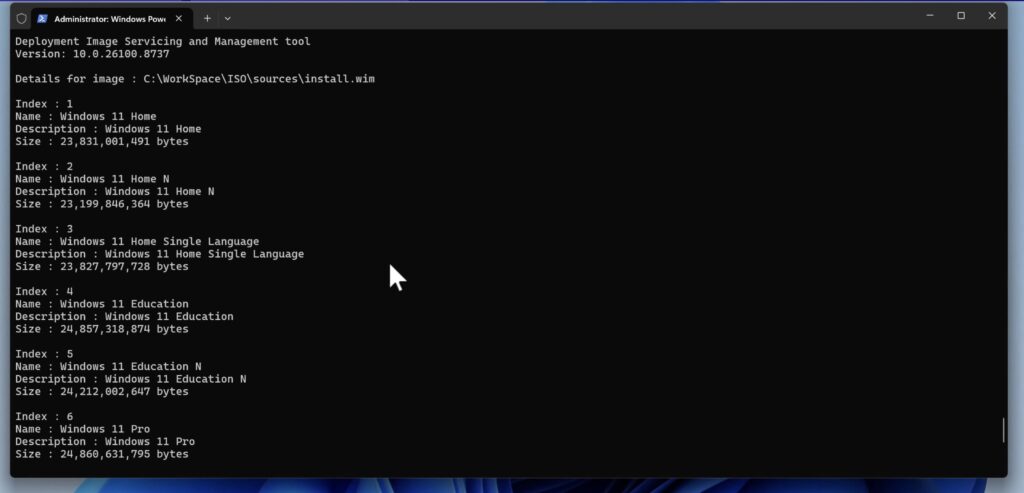Click the 'Index : 6' line
This screenshot has height=493, width=1024.
coord(44,417)
